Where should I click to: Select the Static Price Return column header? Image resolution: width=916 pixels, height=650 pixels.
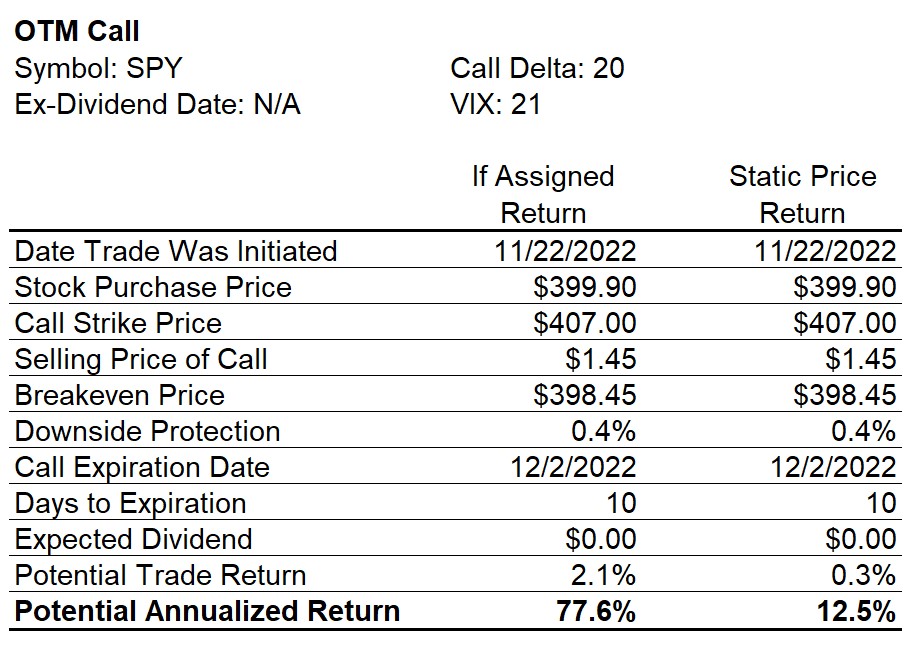pos(803,194)
